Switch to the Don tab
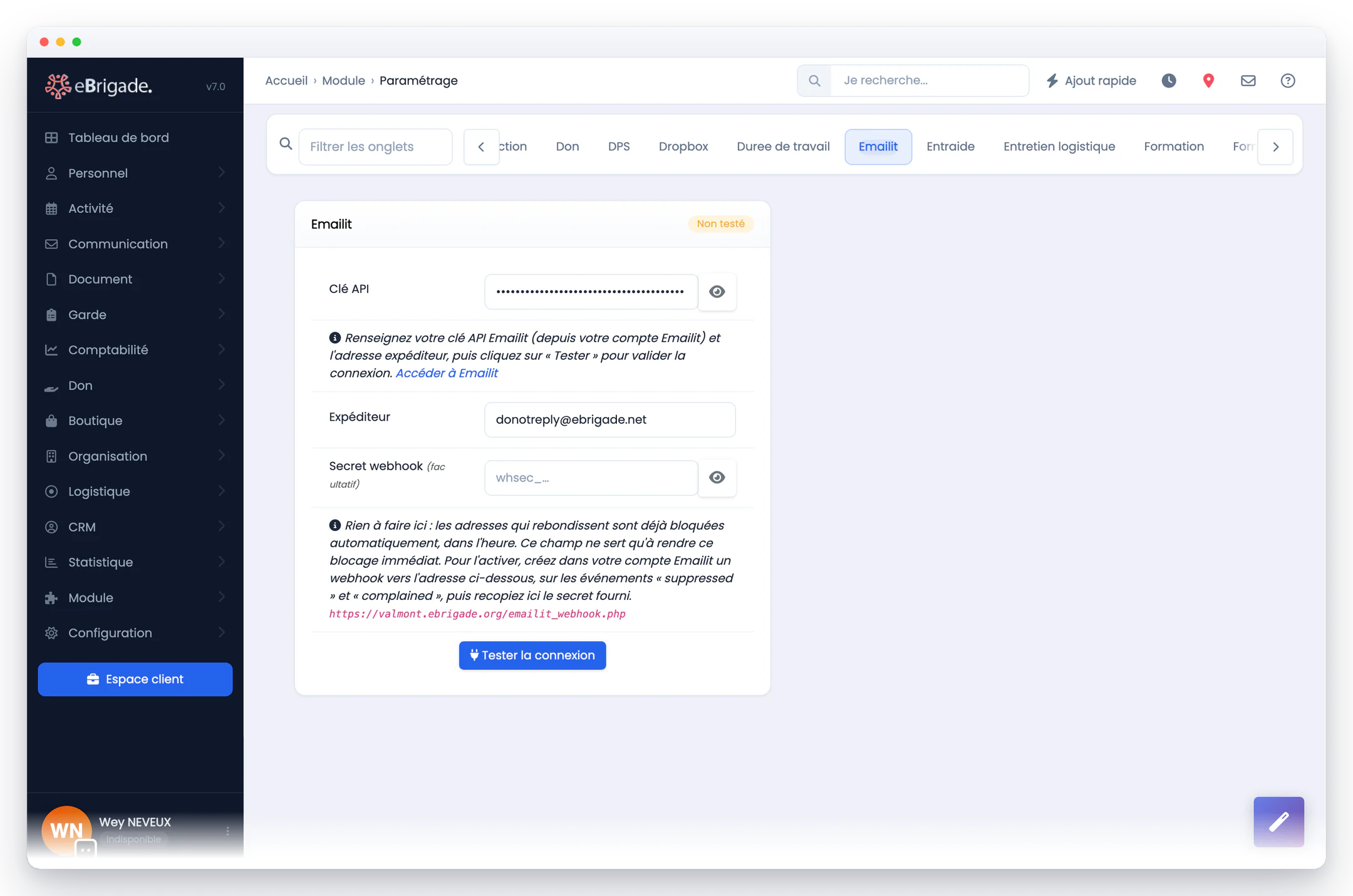Viewport: 1353px width, 896px height. coord(568,147)
